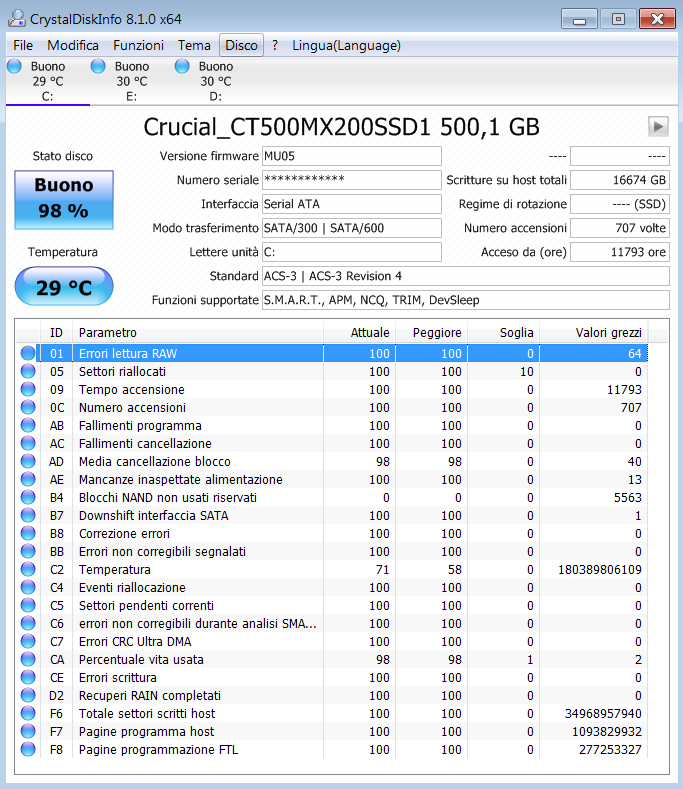
Task: Select the E: drive tab
Action: coord(132,81)
